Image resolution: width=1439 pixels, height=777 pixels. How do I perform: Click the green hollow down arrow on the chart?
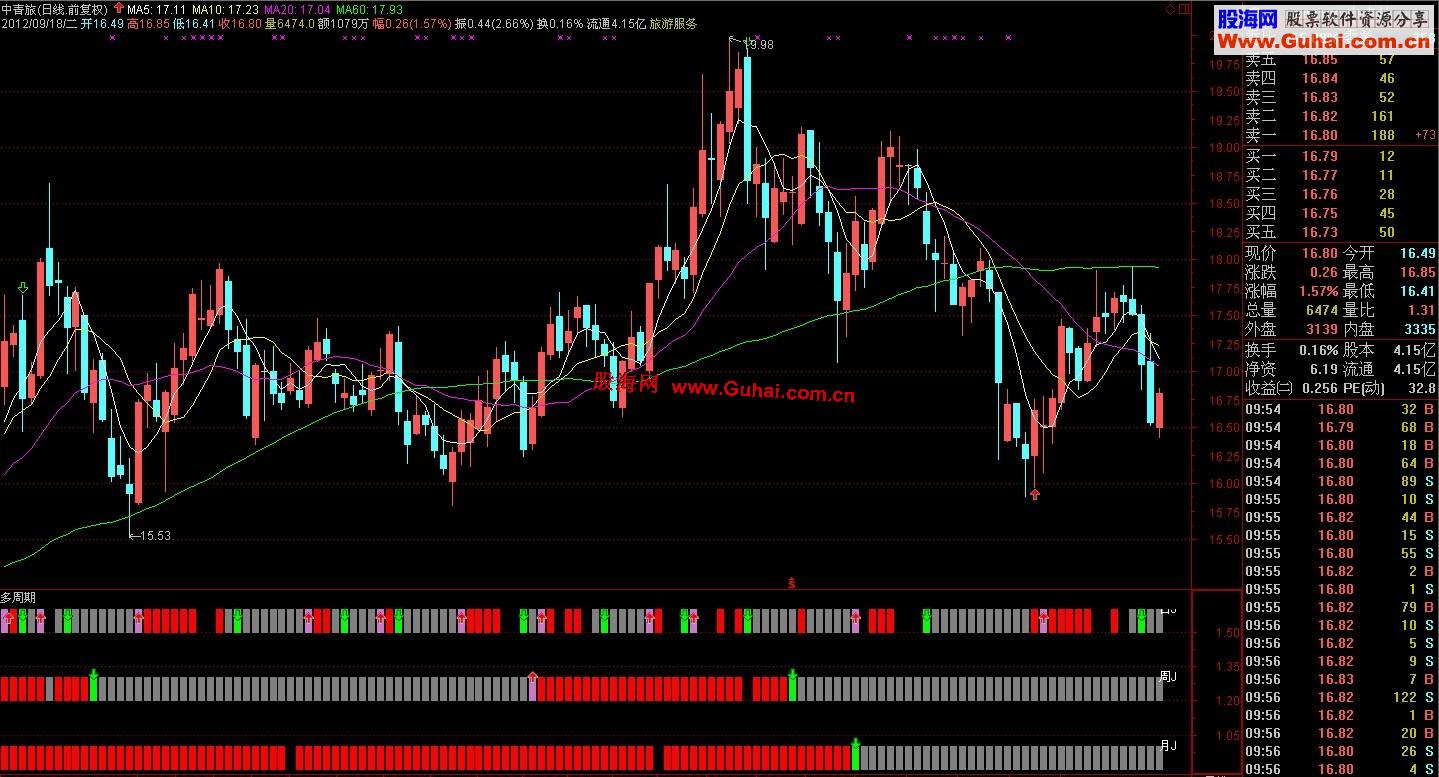tap(22, 289)
